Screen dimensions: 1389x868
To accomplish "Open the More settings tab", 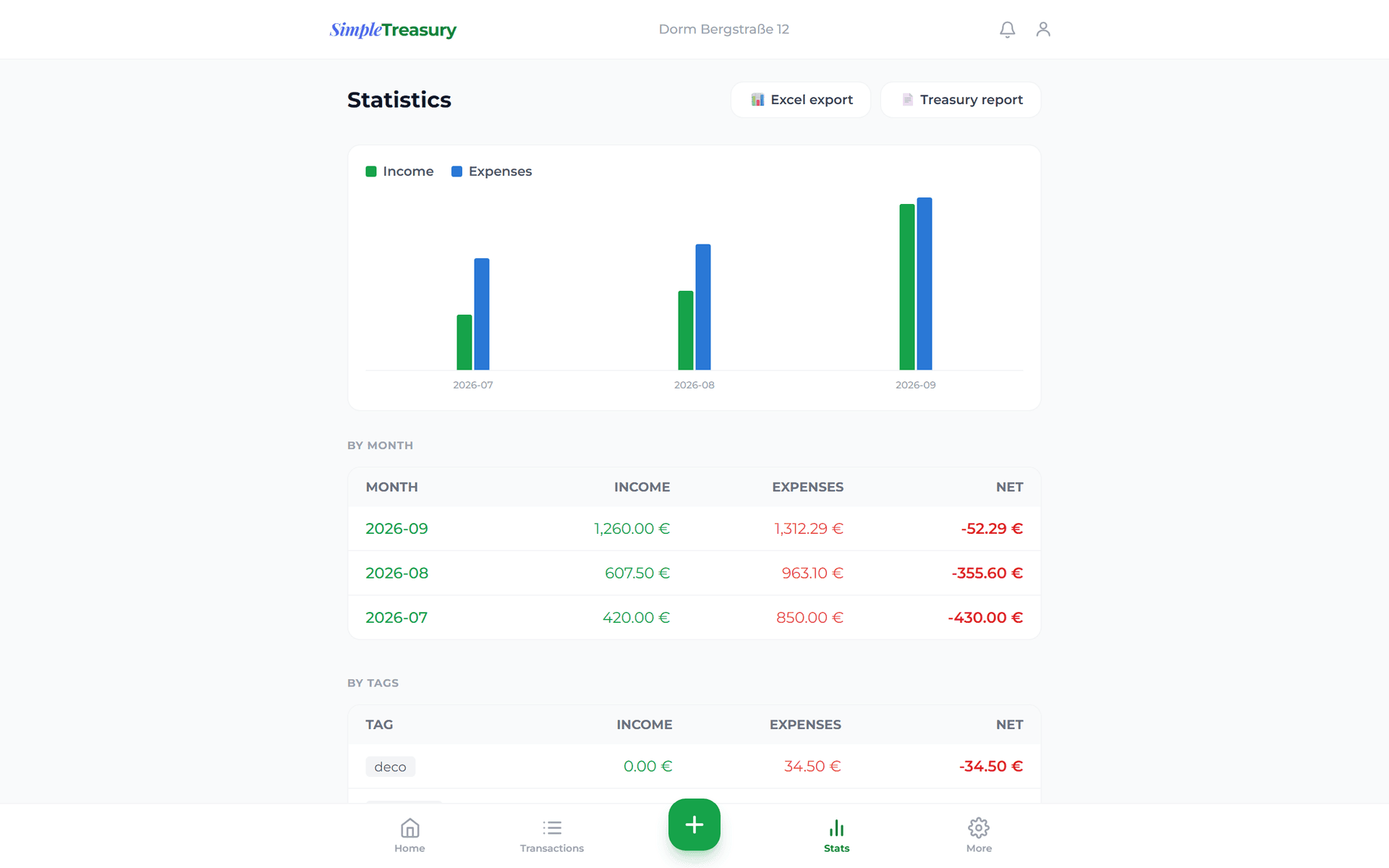I will 979,835.
